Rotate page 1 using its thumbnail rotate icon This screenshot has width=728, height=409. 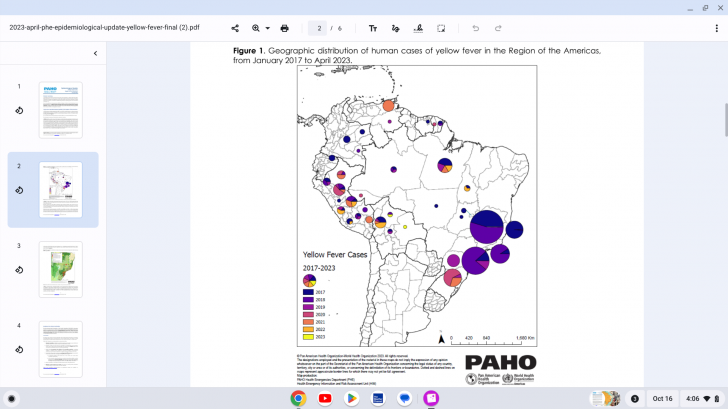click(19, 110)
